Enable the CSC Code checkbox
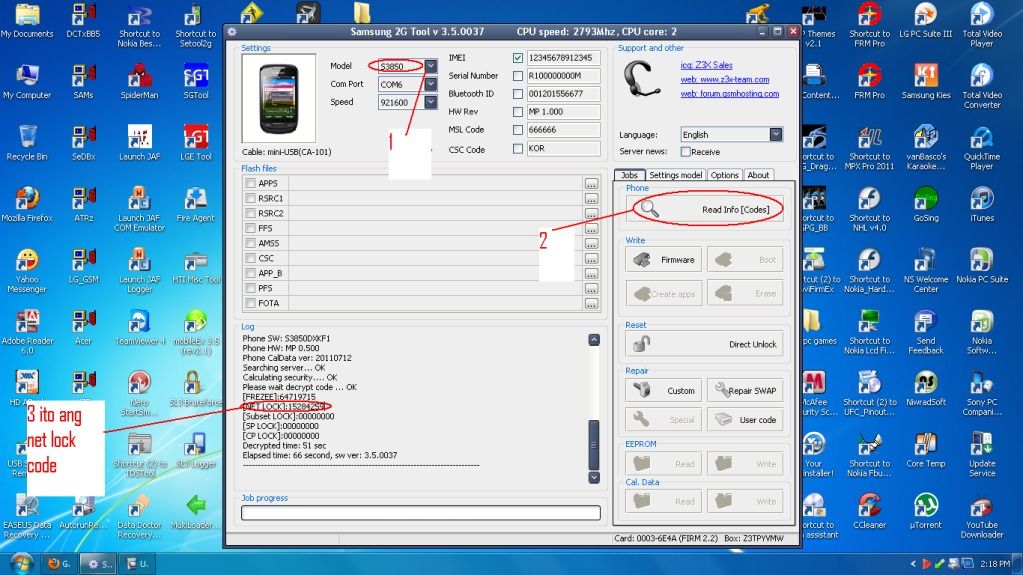 click(x=517, y=148)
